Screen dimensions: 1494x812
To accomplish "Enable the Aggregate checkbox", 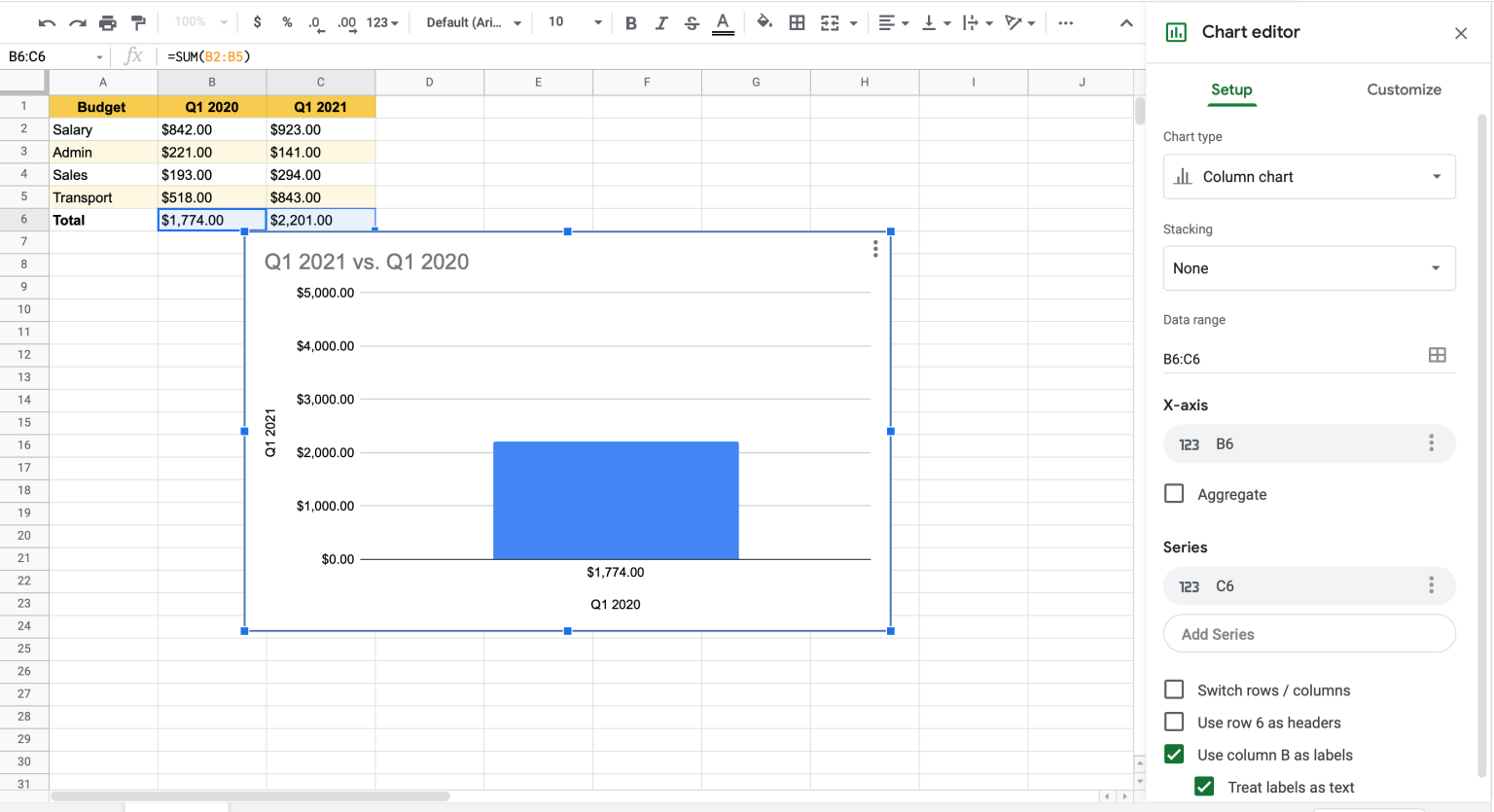I will pos(1174,494).
